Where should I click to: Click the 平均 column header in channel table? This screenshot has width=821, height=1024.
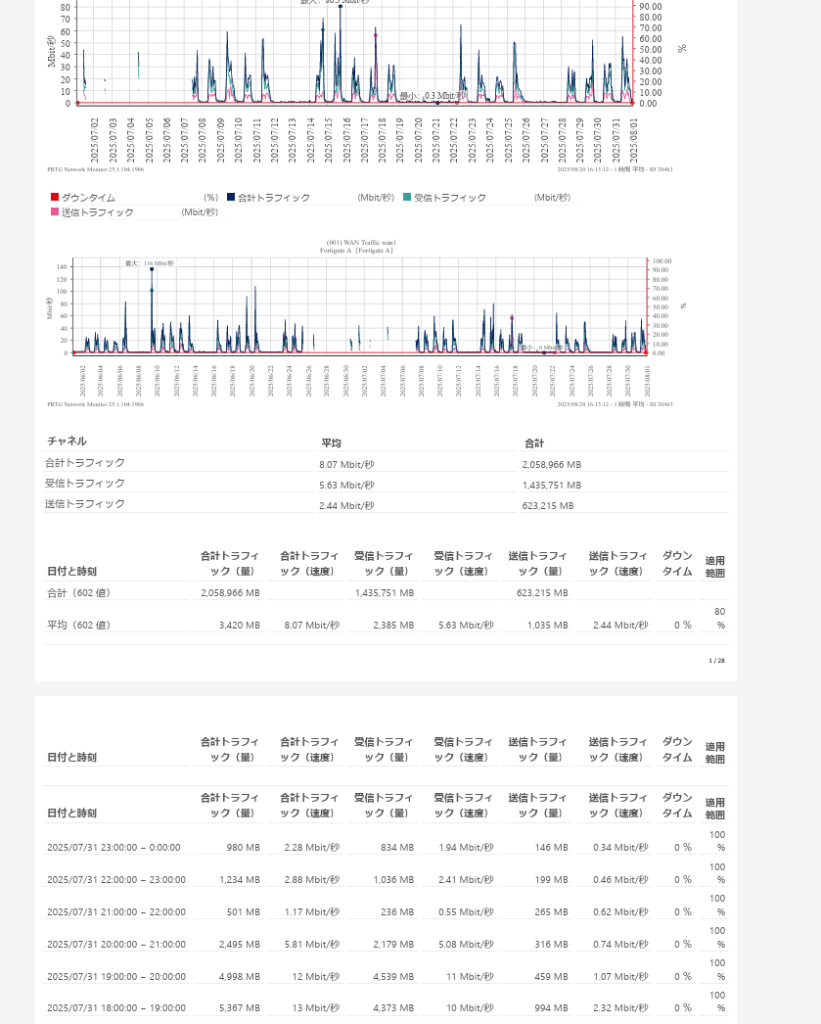pyautogui.click(x=331, y=443)
